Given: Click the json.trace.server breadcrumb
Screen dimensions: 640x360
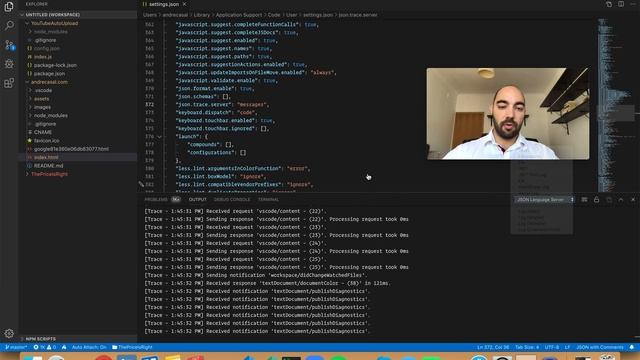Looking at the screenshot, I should (x=358, y=15).
